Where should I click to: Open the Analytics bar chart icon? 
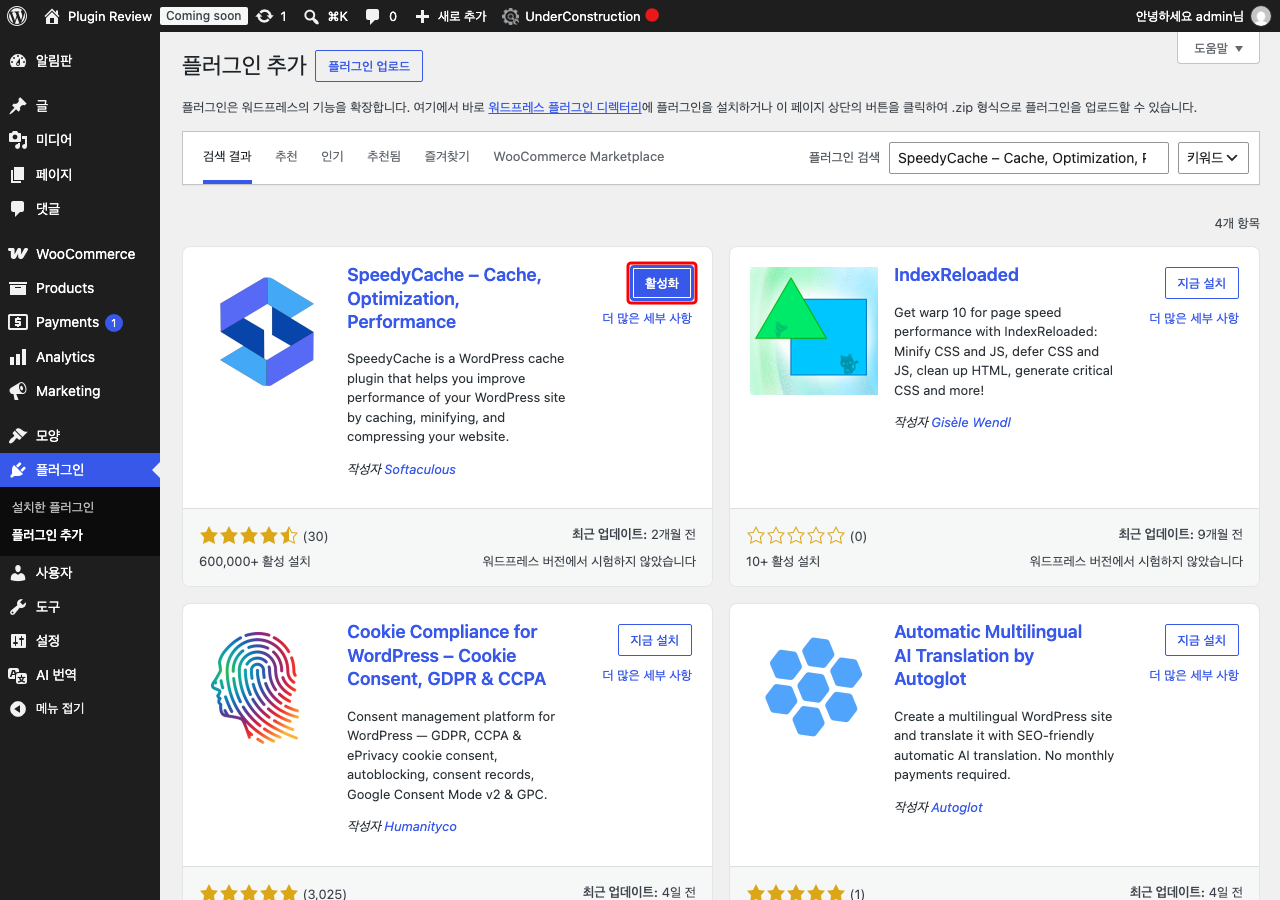tap(18, 357)
